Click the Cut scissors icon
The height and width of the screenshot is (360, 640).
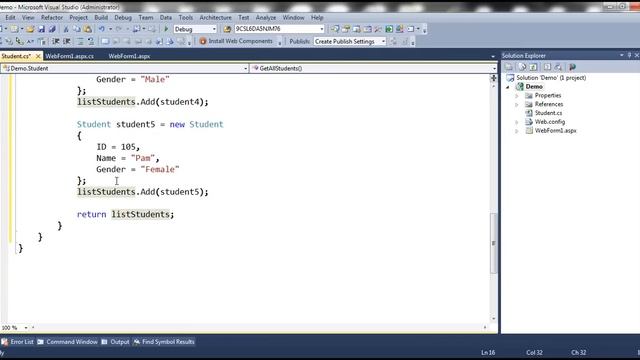click(x=66, y=29)
